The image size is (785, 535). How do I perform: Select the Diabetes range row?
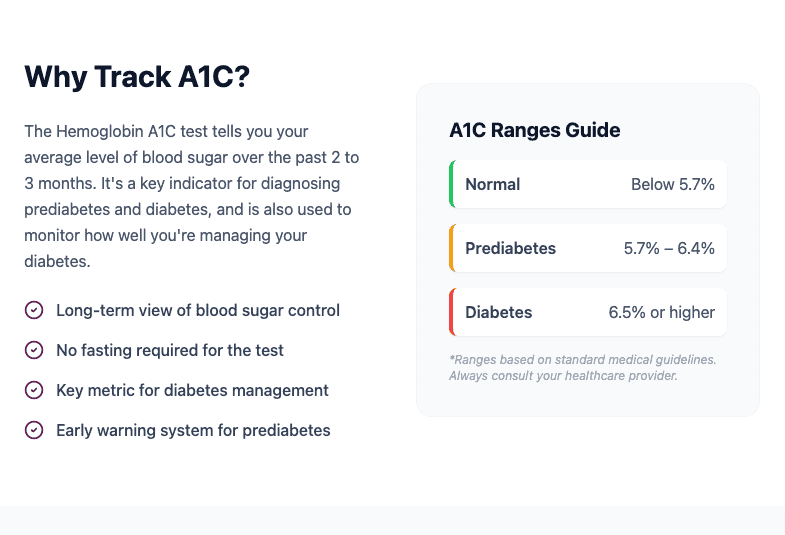588,312
